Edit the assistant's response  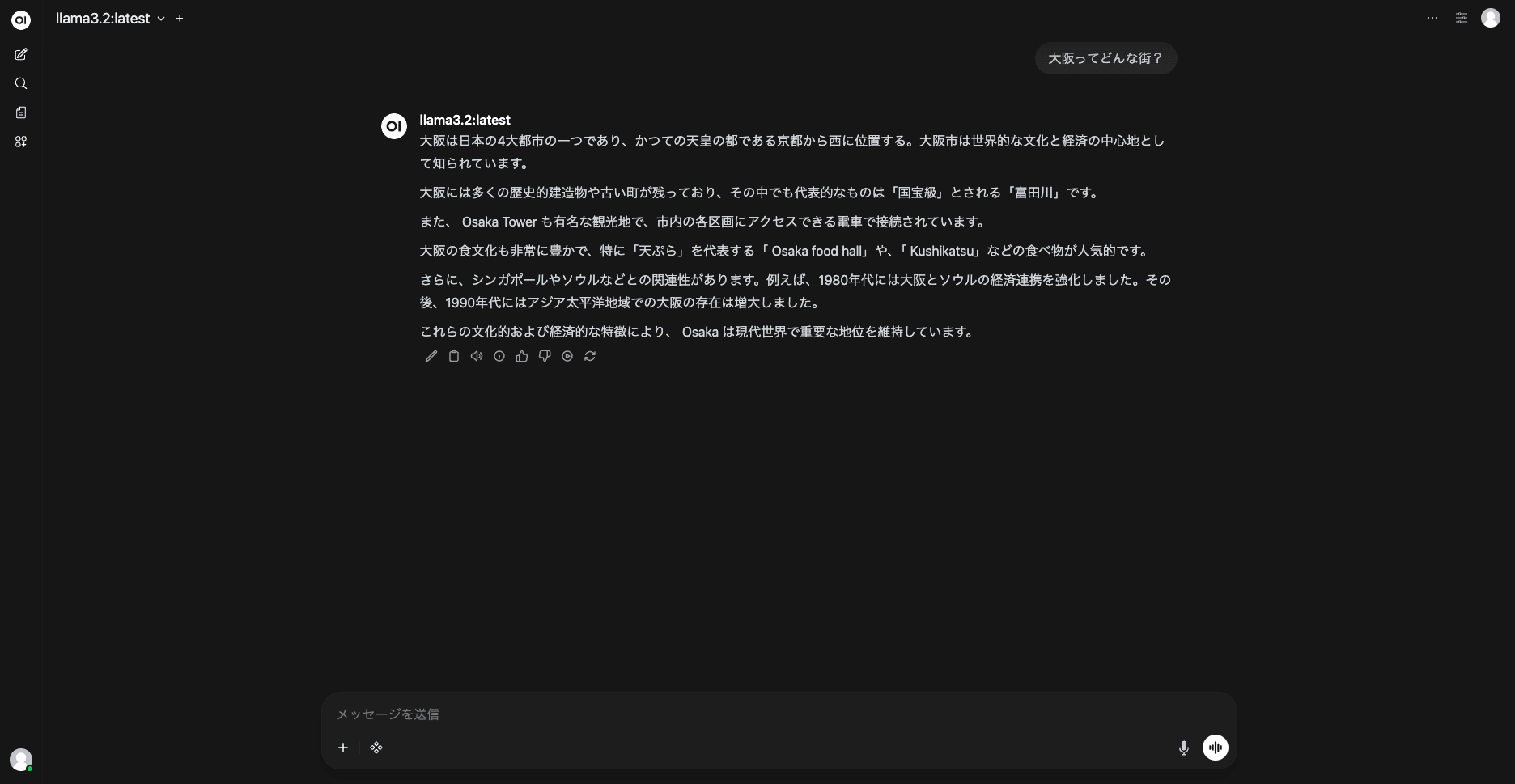pyautogui.click(x=431, y=356)
